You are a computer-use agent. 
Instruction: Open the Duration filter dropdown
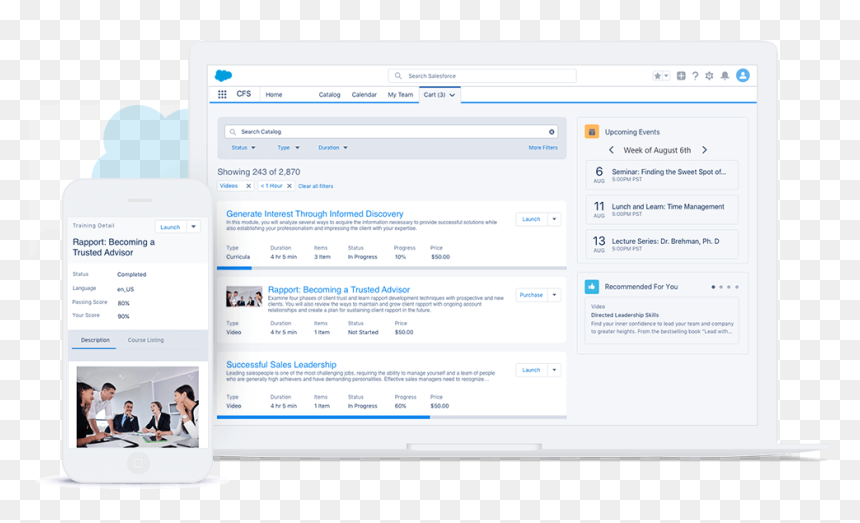332,147
